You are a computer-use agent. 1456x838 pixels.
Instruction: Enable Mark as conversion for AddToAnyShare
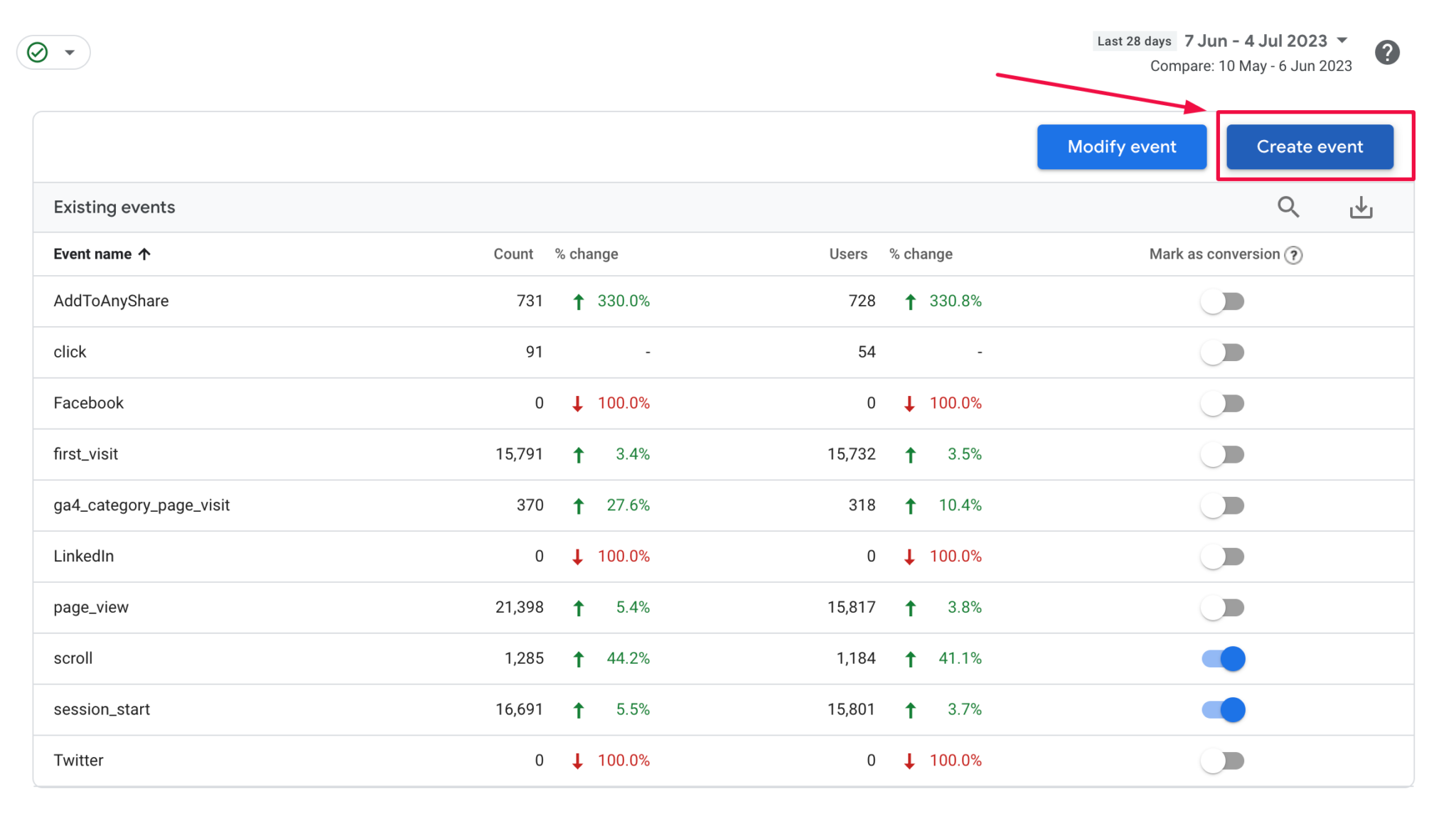[1223, 301]
